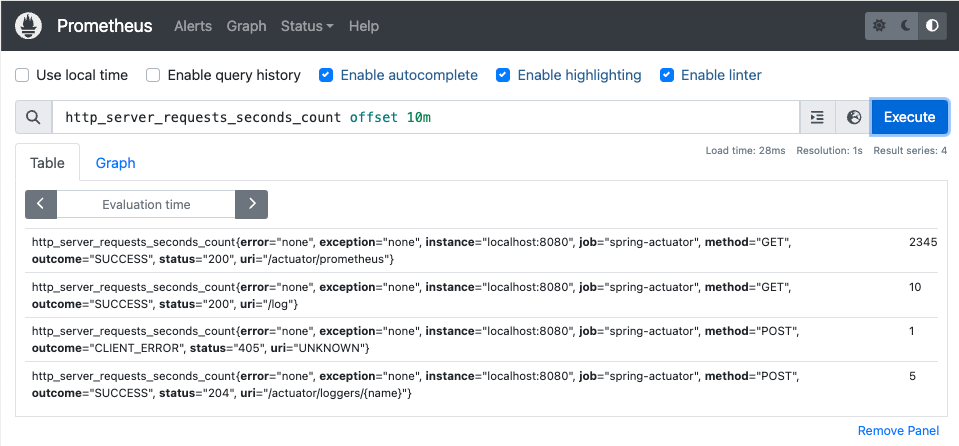Switch to dark theme moon icon
Screen dimensions: 959x446
pos(906,26)
